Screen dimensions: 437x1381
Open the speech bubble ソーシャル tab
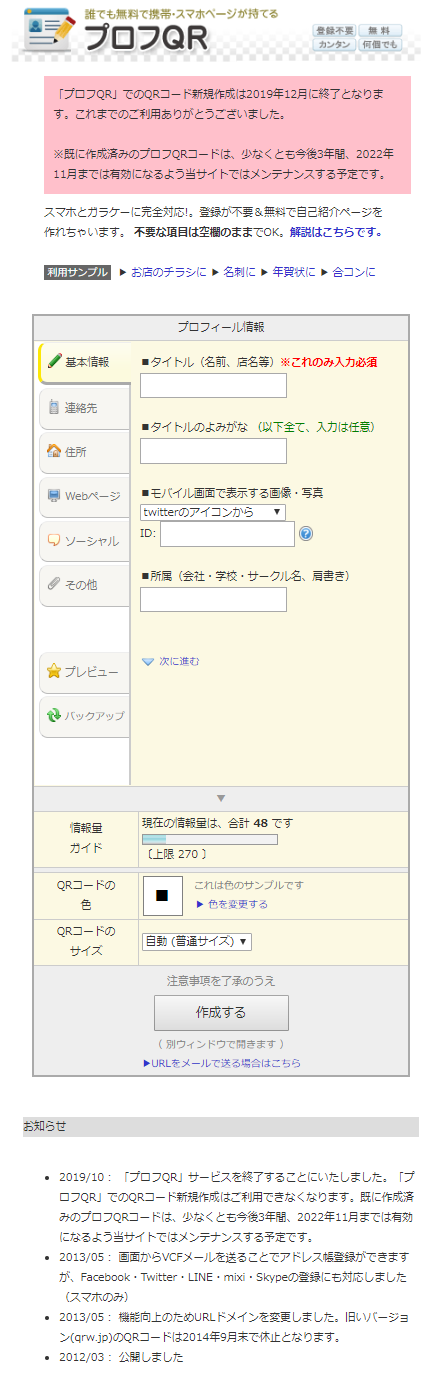(x=85, y=540)
